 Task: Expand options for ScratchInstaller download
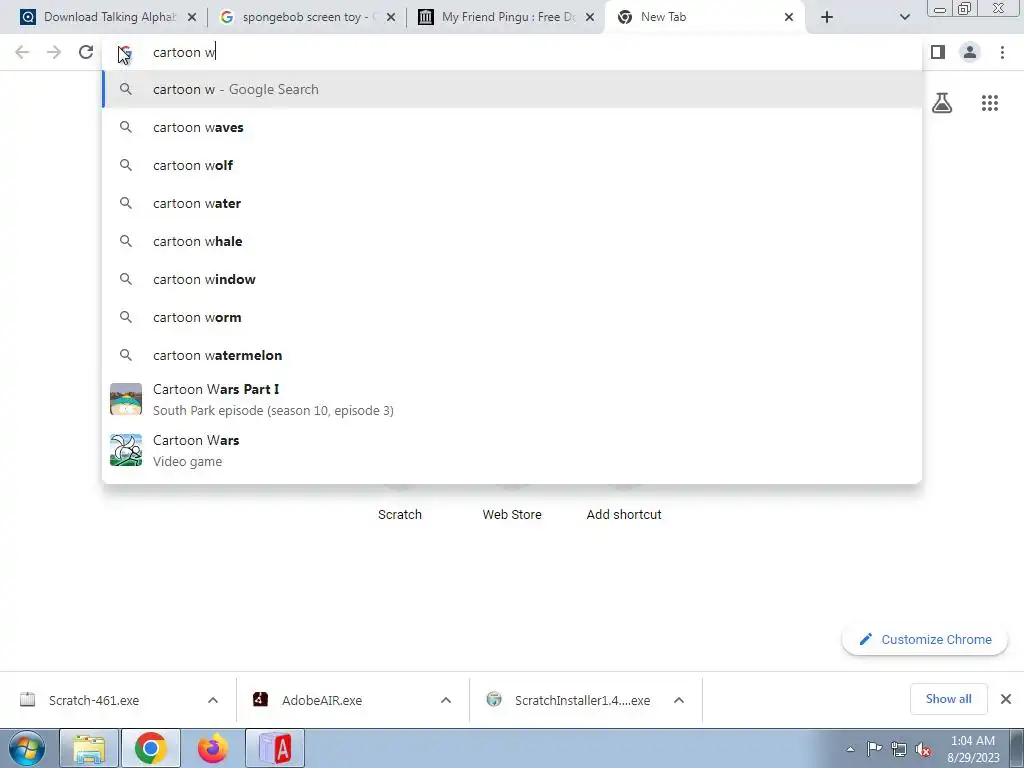coord(679,700)
